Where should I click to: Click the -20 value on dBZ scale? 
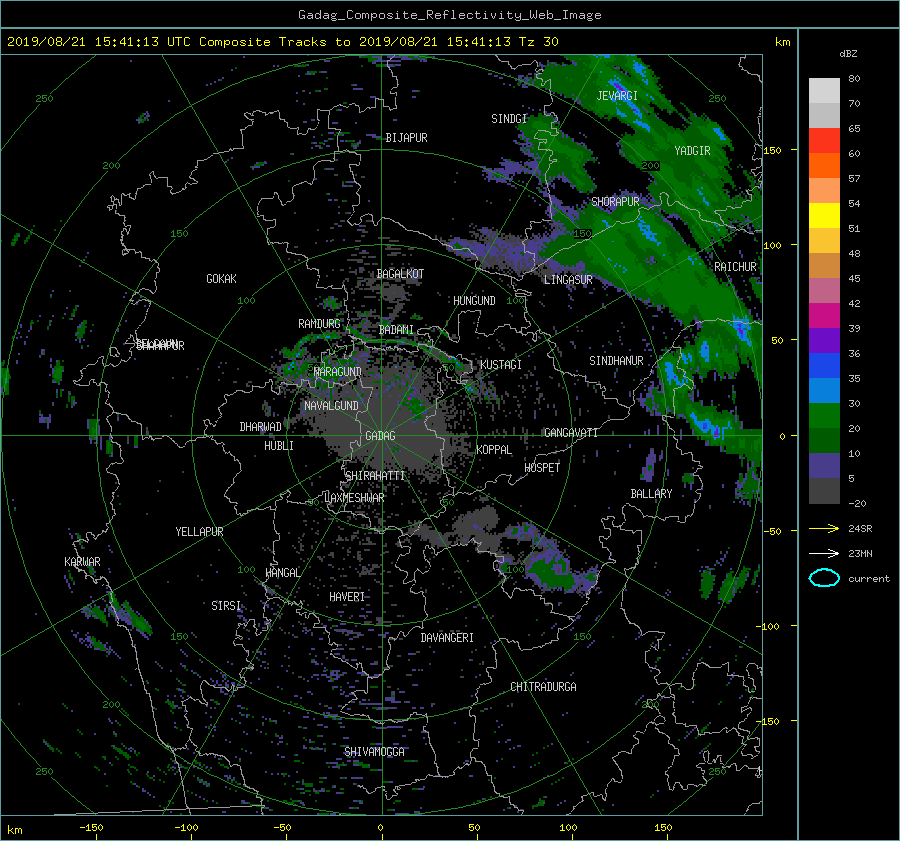coord(857,503)
